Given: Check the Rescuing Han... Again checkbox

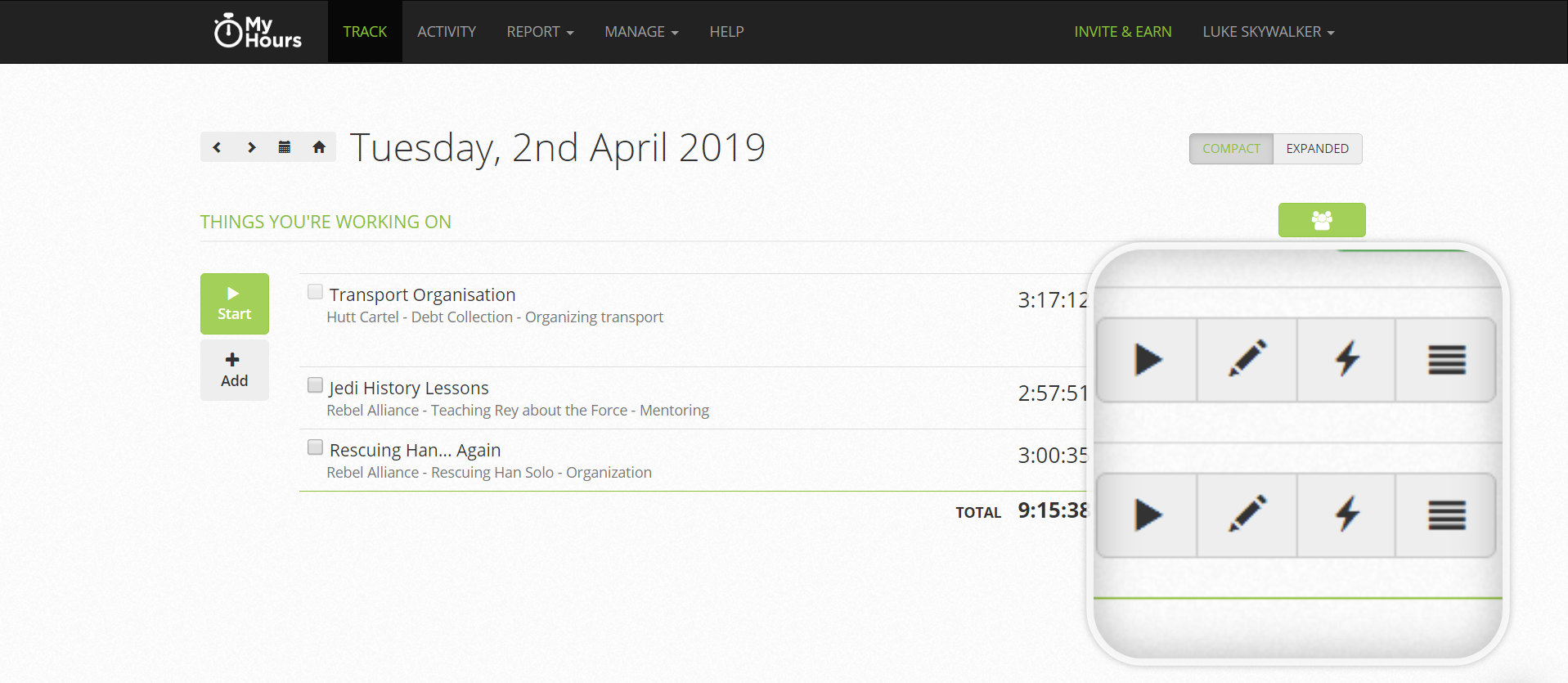Looking at the screenshot, I should [315, 447].
